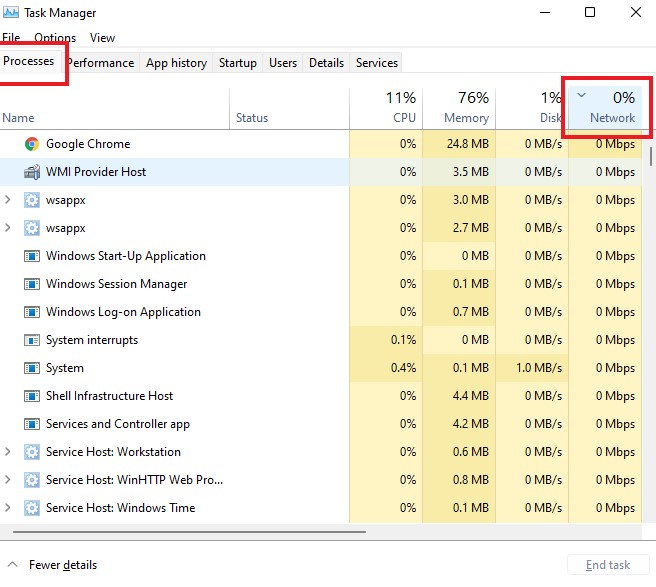Select the System interrupts row
The height and width of the screenshot is (587, 656).
coord(321,340)
